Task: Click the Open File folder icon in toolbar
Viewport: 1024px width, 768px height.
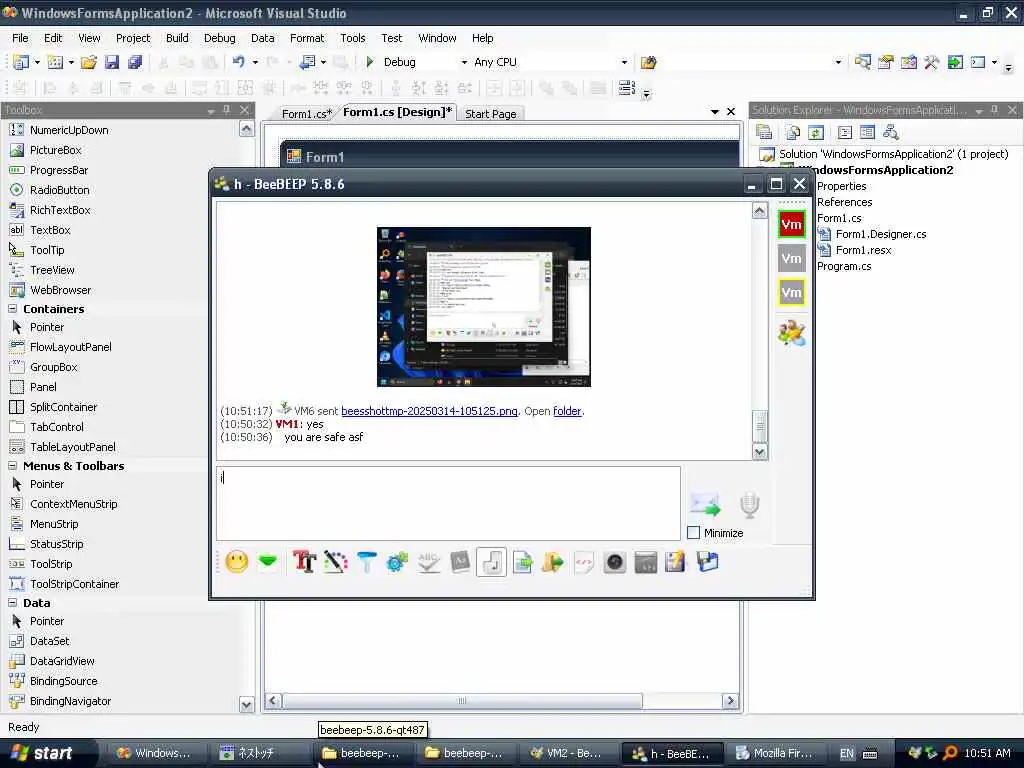Action: [x=88, y=62]
